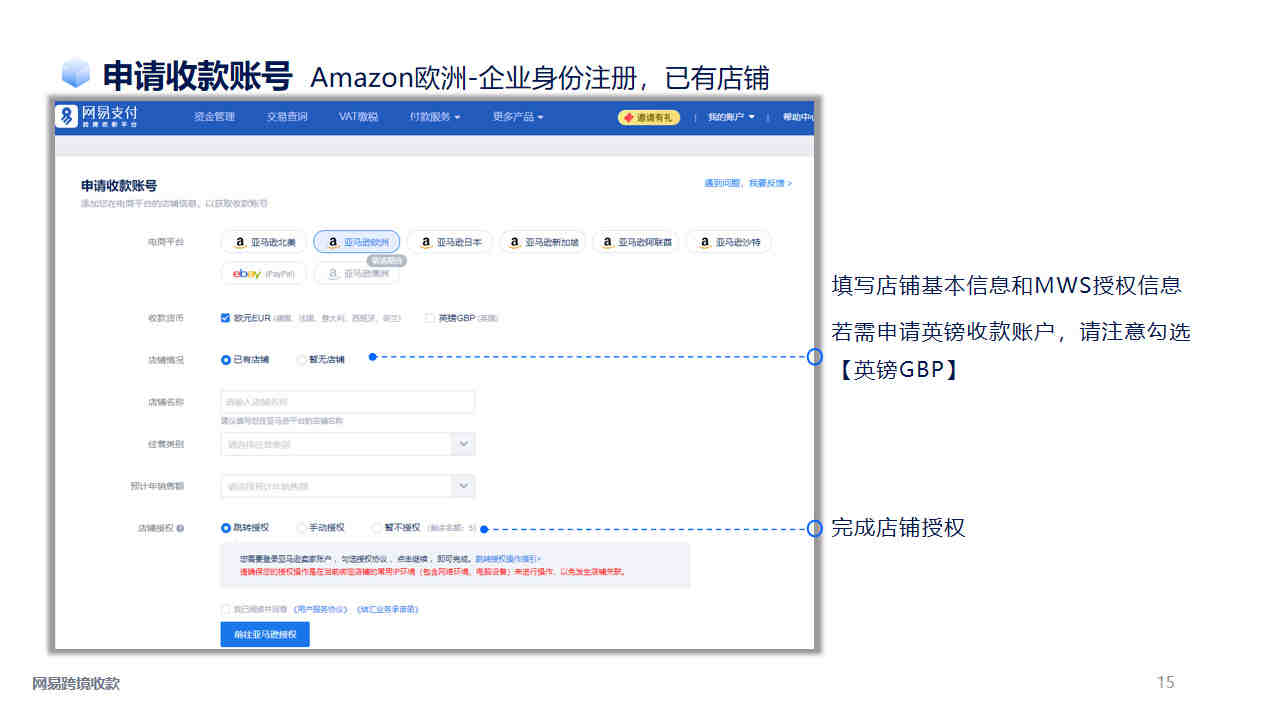Click the 店铺授权 help question-mark icon

(180, 528)
